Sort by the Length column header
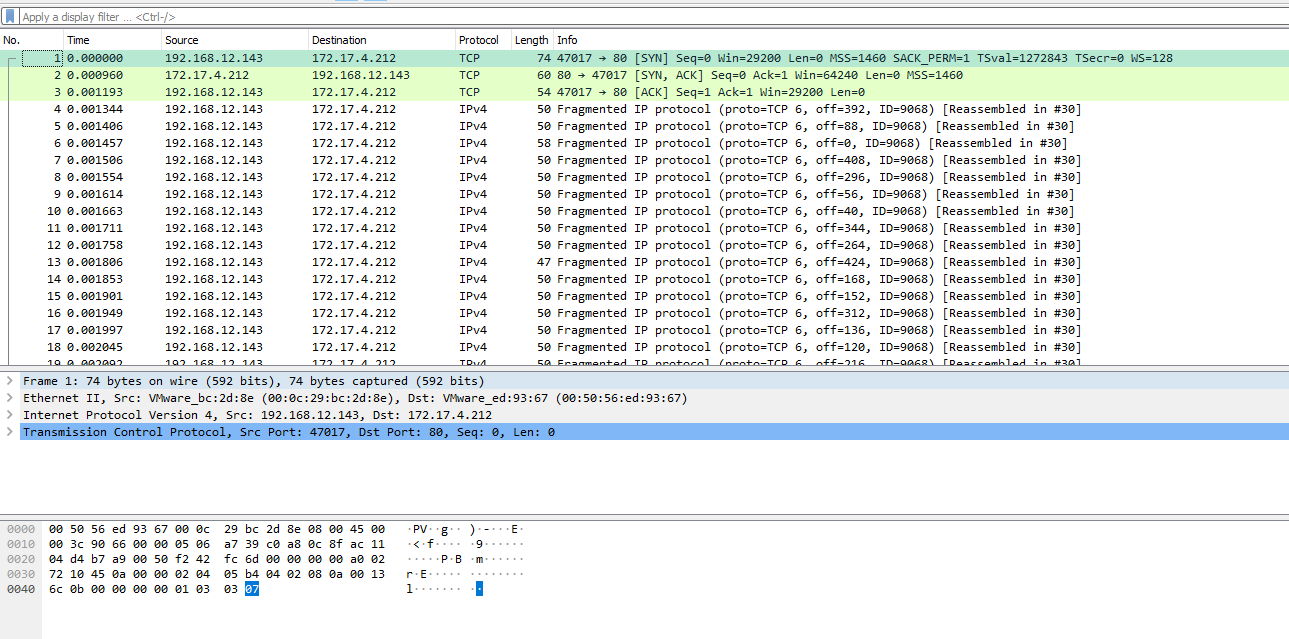The image size is (1289, 639). [x=531, y=40]
